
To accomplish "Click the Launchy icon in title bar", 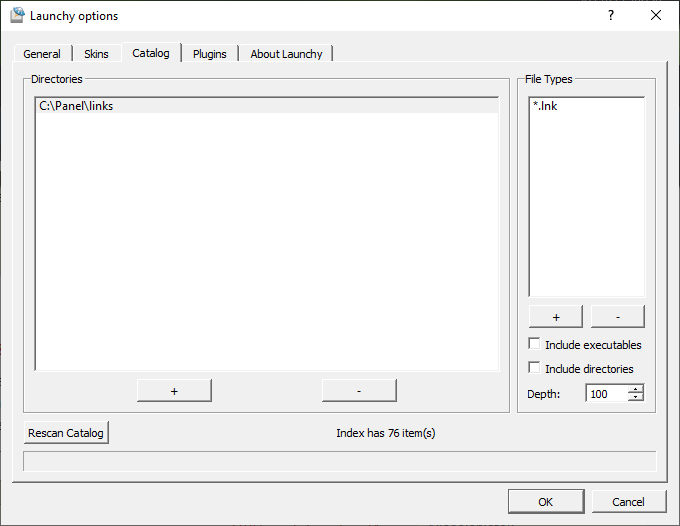I will tap(18, 15).
